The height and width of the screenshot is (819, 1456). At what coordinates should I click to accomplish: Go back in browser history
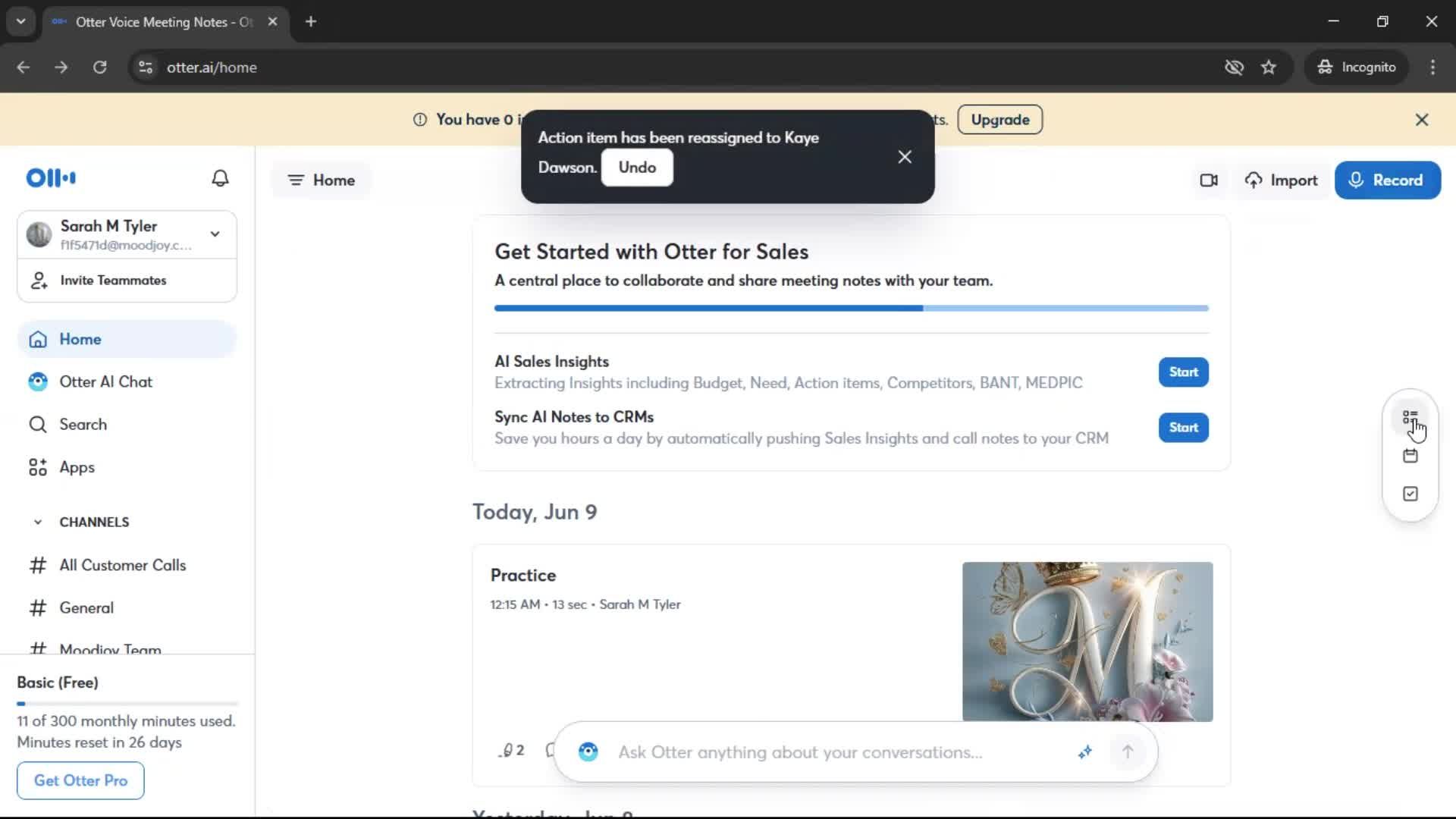pyautogui.click(x=24, y=67)
